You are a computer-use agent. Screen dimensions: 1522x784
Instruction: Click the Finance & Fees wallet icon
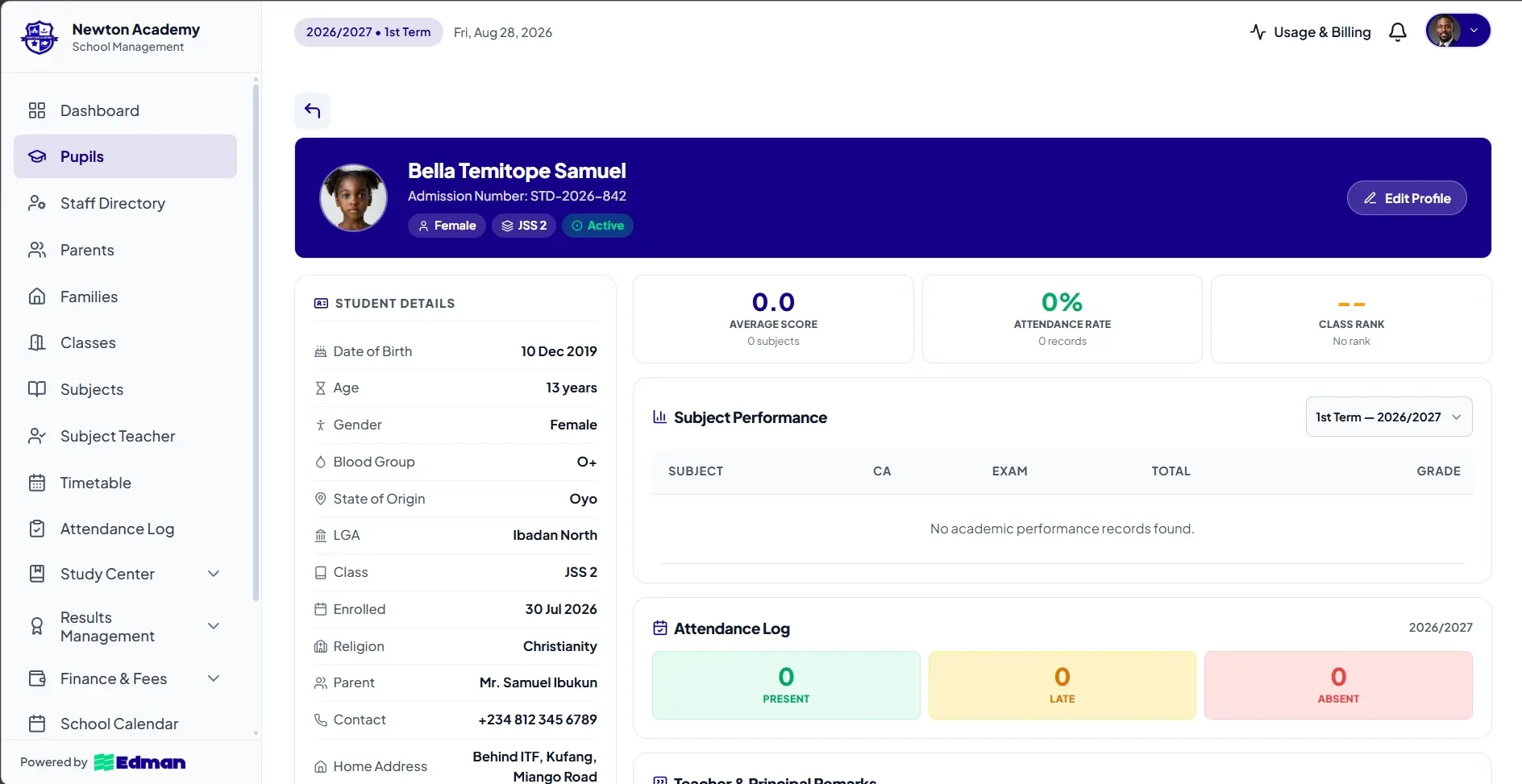tap(37, 678)
